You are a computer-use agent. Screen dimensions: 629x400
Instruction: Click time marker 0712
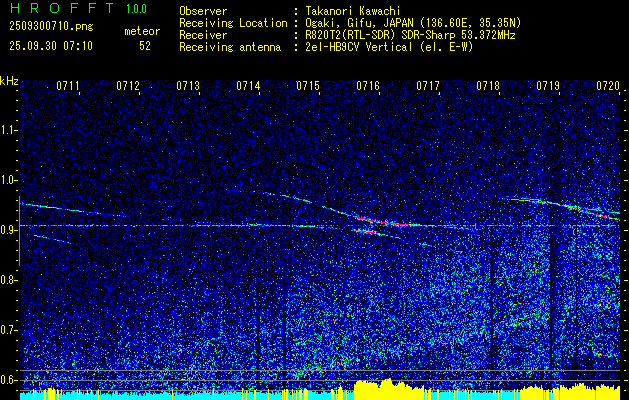pyautogui.click(x=128, y=86)
